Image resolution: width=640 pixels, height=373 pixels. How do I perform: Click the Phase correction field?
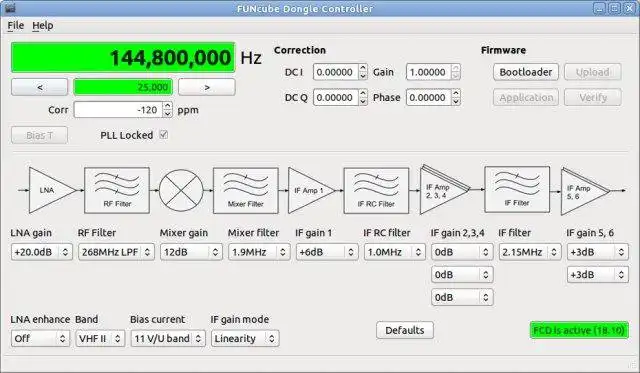point(429,98)
